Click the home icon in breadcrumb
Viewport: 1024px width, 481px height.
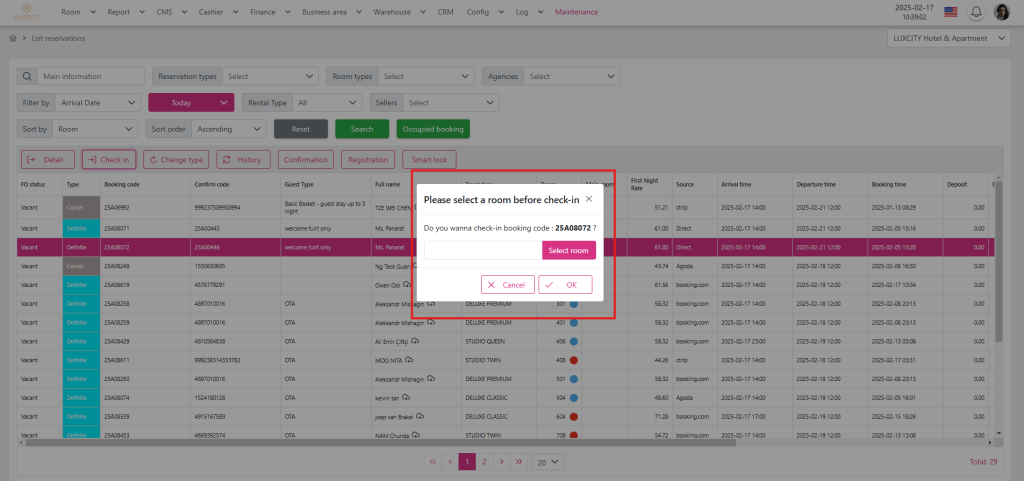tap(12, 38)
